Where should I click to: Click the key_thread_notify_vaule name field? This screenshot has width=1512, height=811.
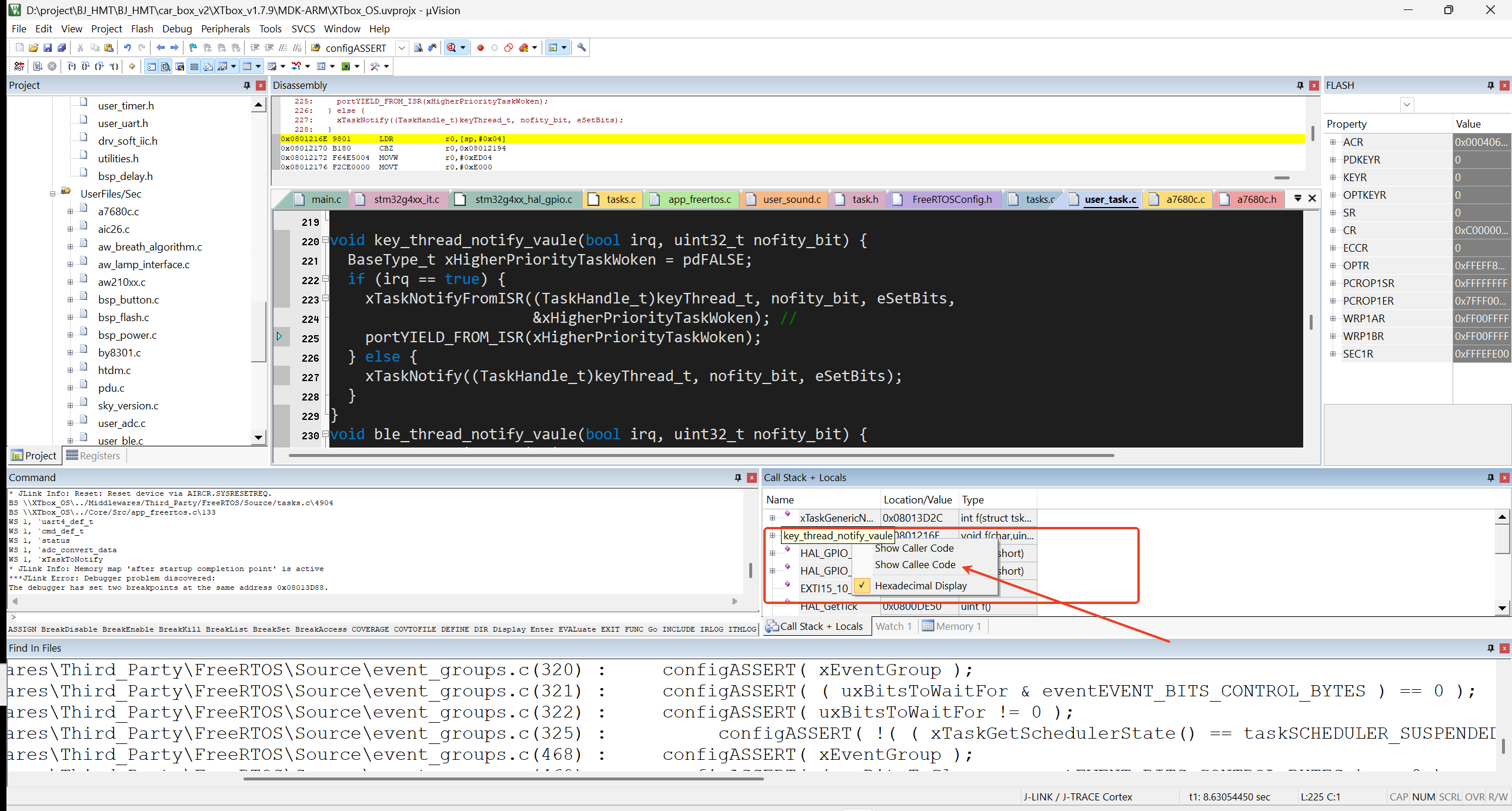tap(837, 536)
